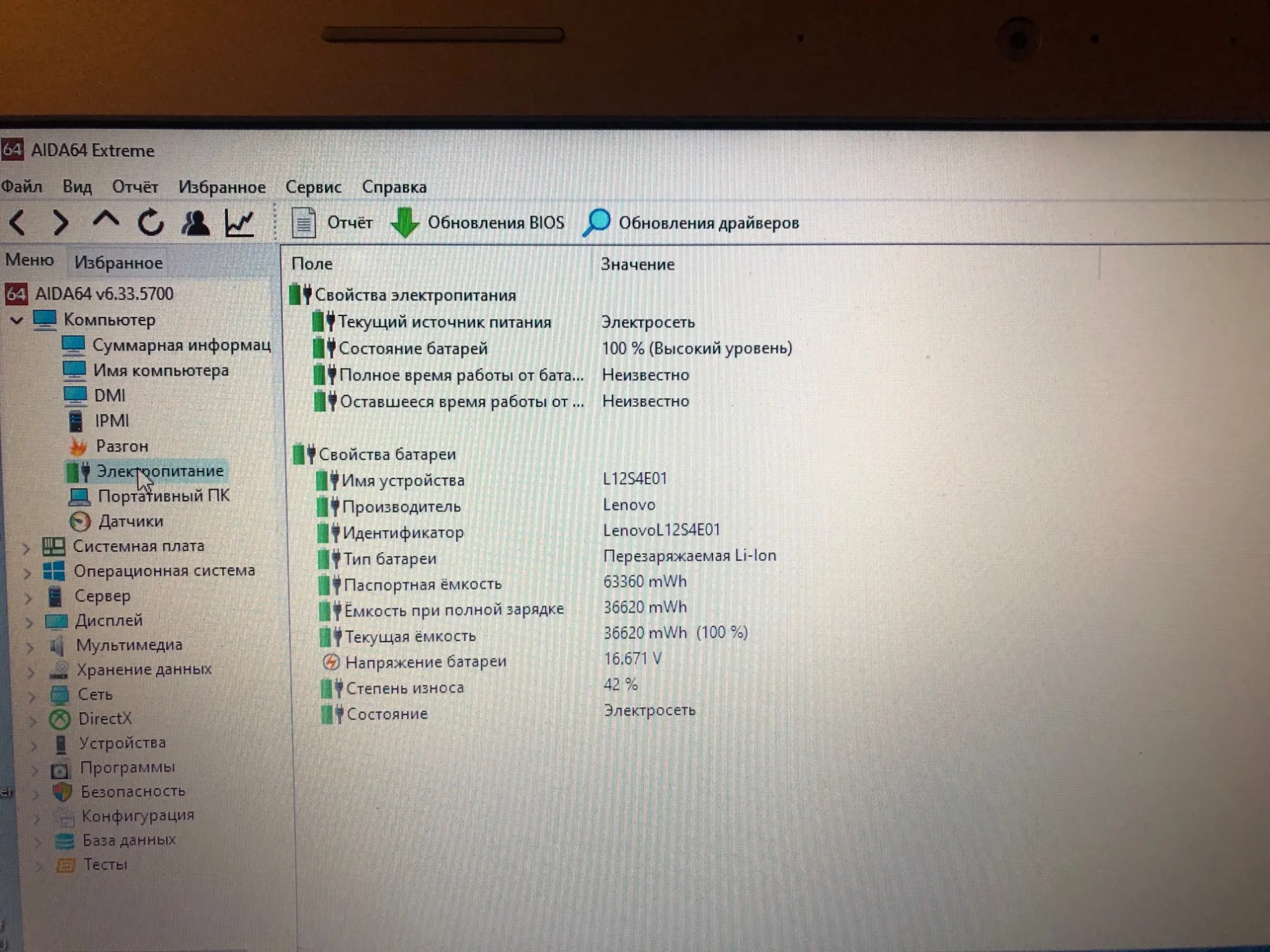The image size is (1270, 952).
Task: Collapse the Компьютер tree node
Action: (x=17, y=321)
